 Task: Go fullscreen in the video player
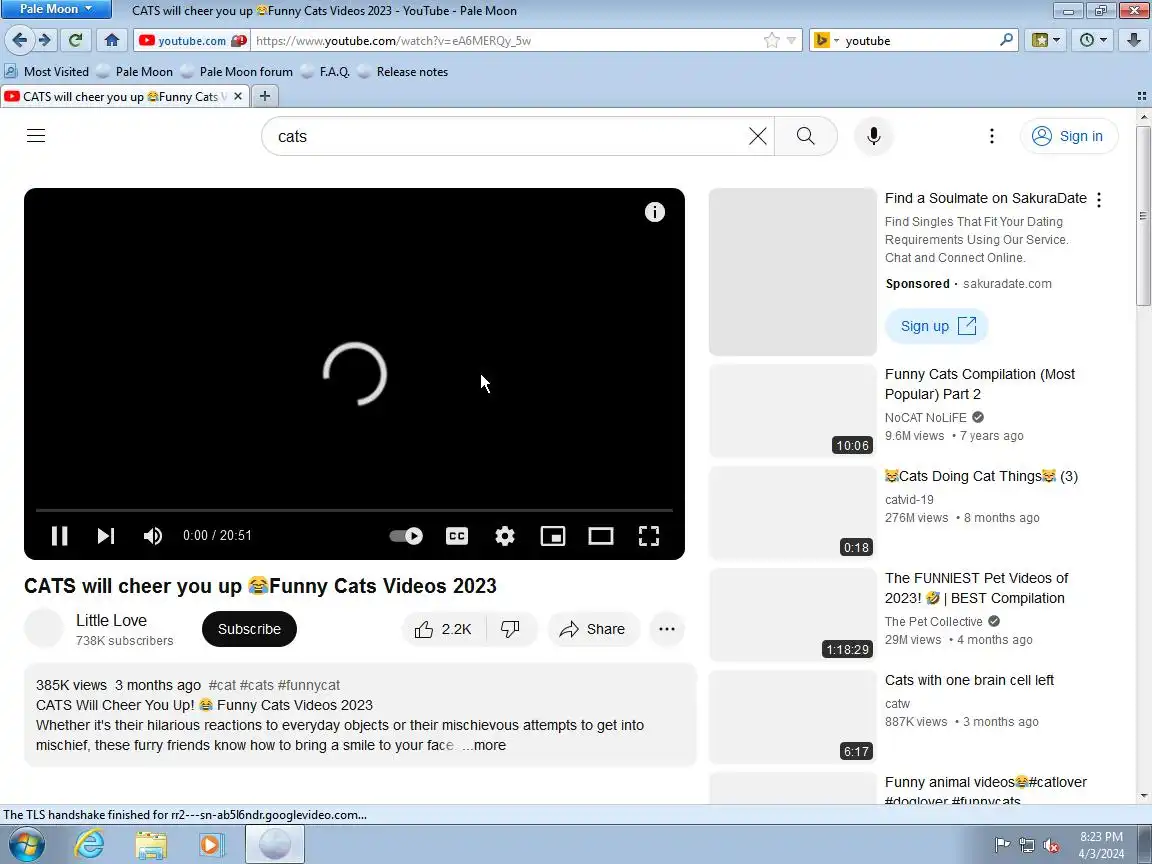[649, 536]
